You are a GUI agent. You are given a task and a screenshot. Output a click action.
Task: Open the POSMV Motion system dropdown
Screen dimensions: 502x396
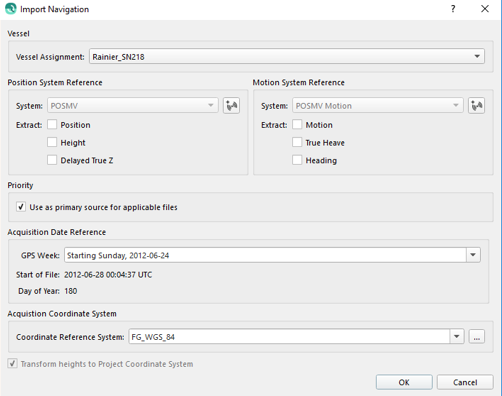(x=378, y=106)
